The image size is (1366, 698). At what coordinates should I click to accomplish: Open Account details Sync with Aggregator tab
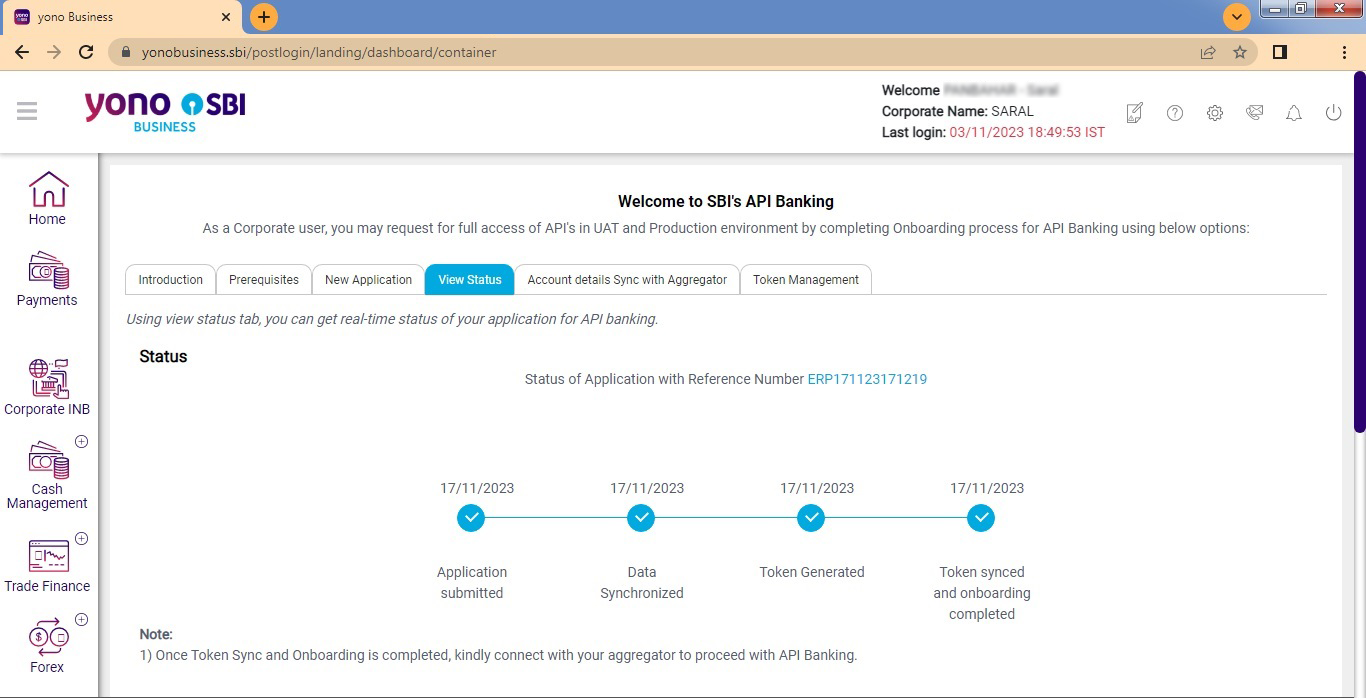627,280
